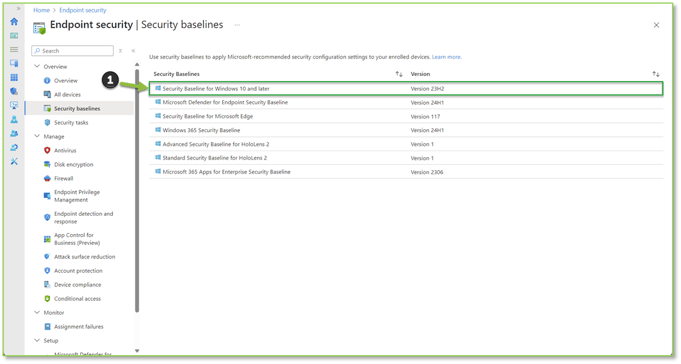Click the Learn more link
681x364 pixels.
[446, 57]
